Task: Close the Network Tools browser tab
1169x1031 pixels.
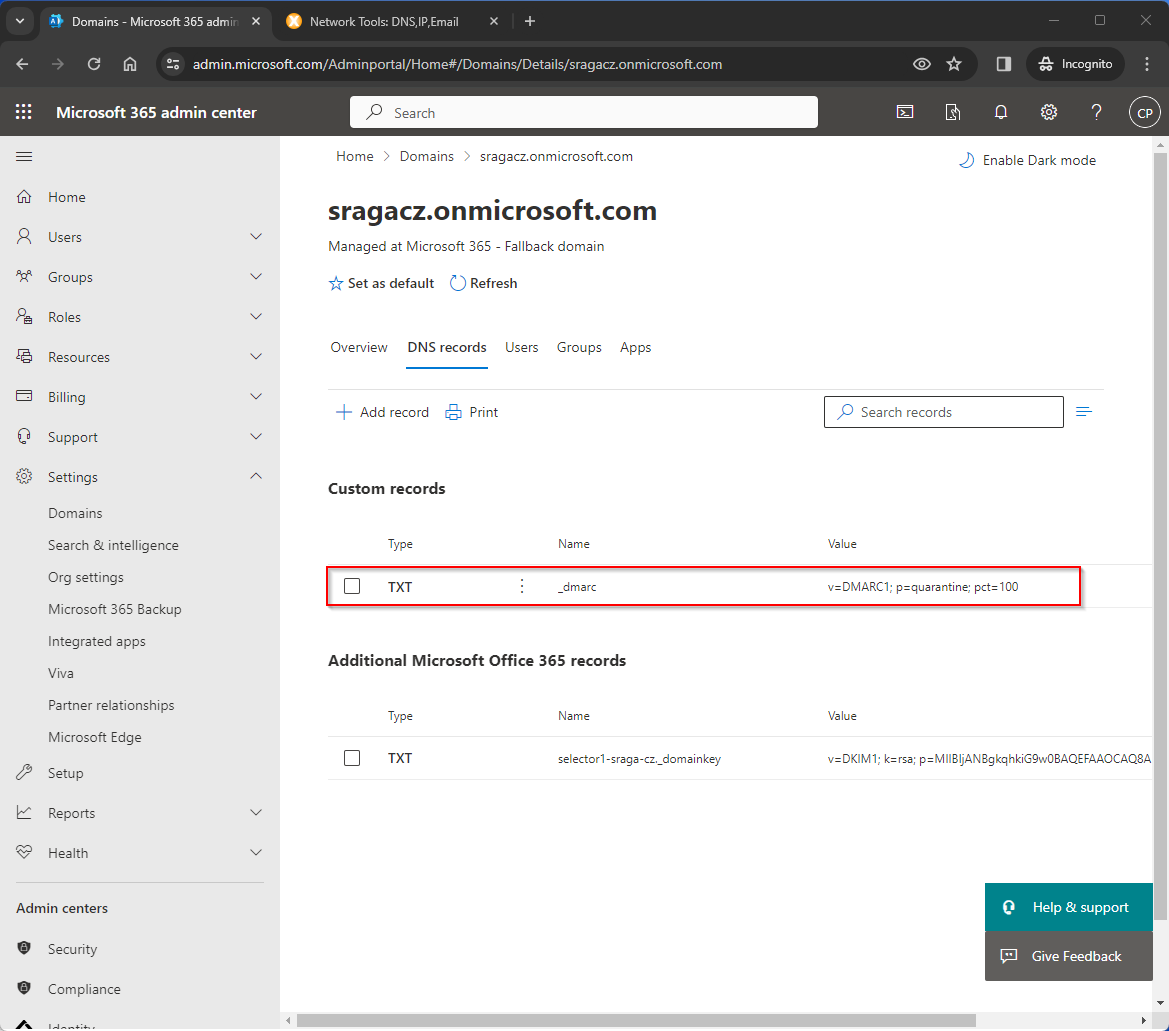Action: (494, 22)
